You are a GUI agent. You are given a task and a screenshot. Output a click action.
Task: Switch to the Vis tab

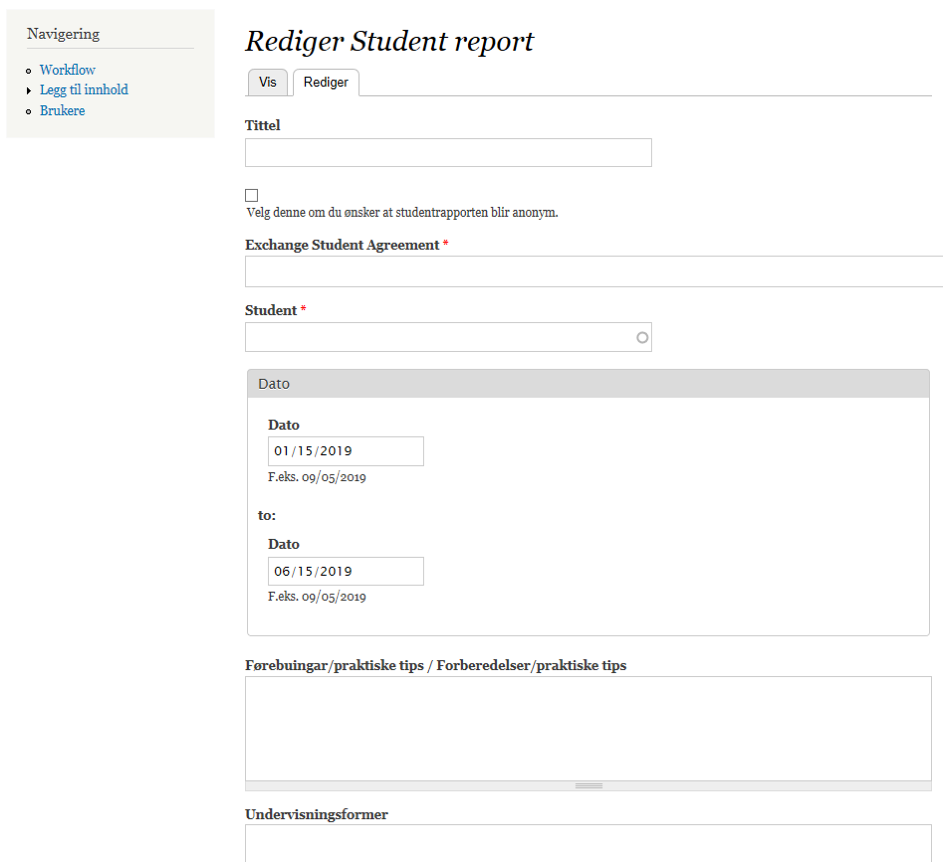[267, 82]
